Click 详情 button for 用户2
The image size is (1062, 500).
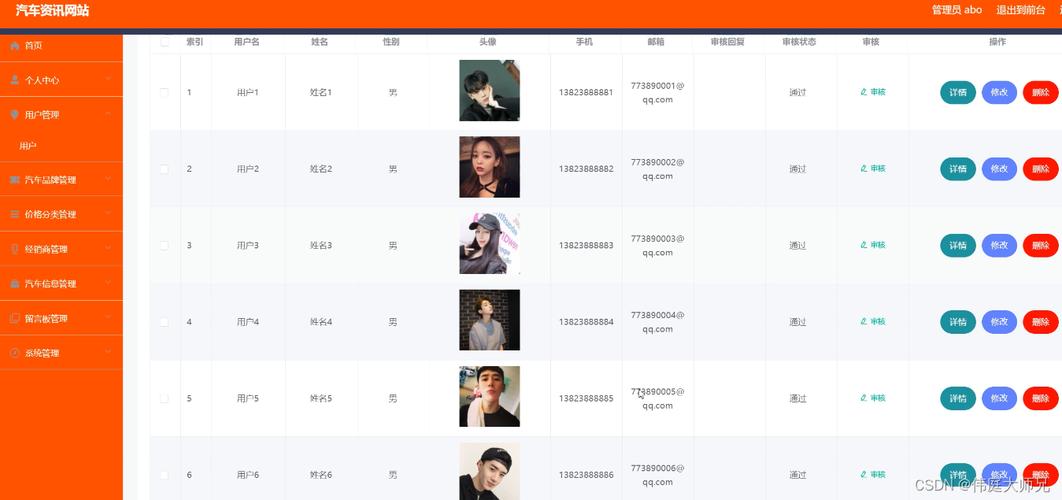pyautogui.click(x=958, y=169)
